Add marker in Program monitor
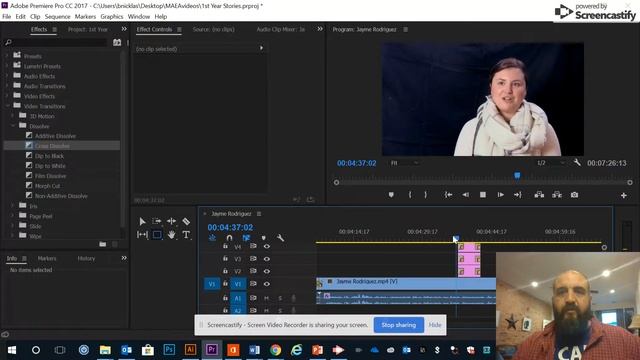 [x=391, y=195]
